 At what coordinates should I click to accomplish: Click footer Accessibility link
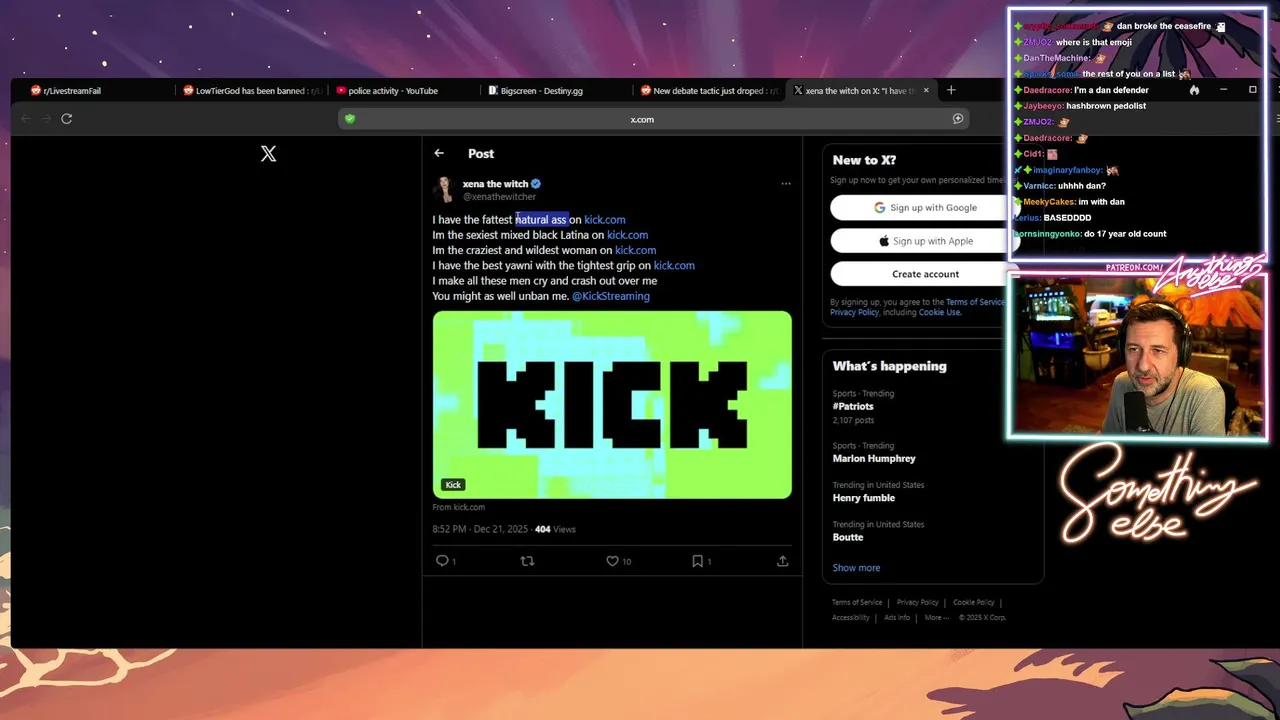851,617
